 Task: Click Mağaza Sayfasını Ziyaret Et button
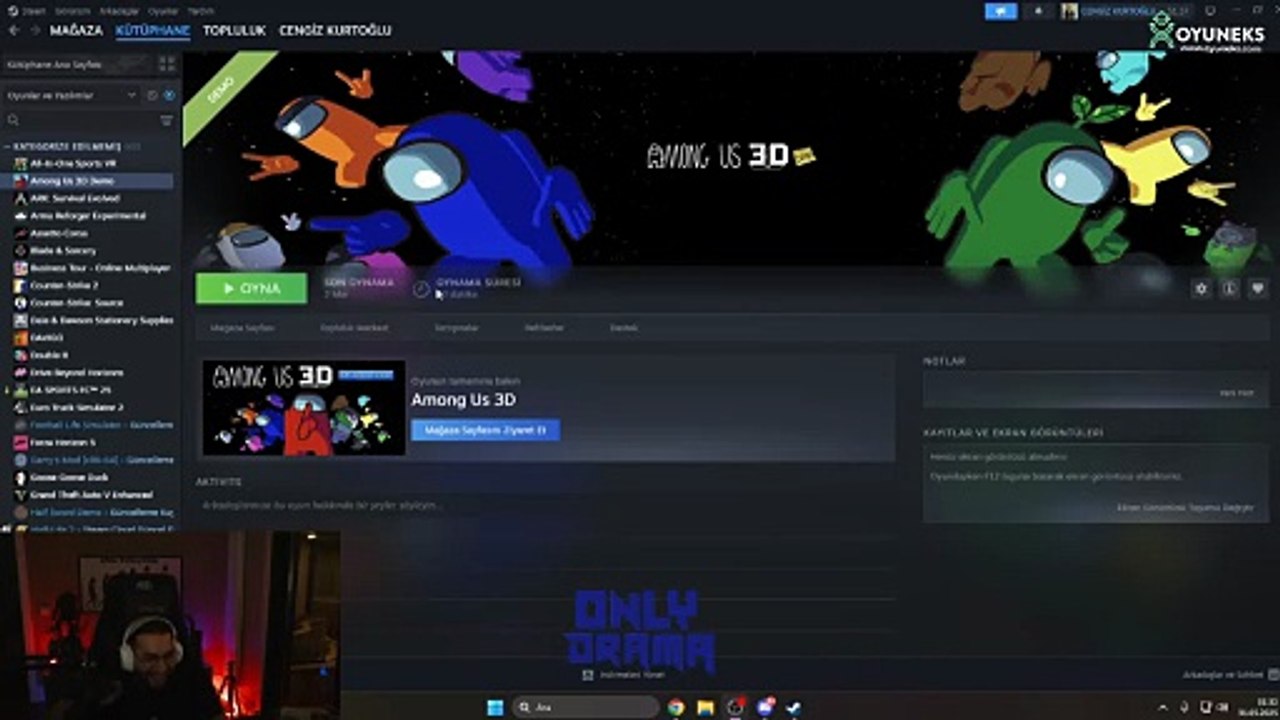[x=485, y=430]
